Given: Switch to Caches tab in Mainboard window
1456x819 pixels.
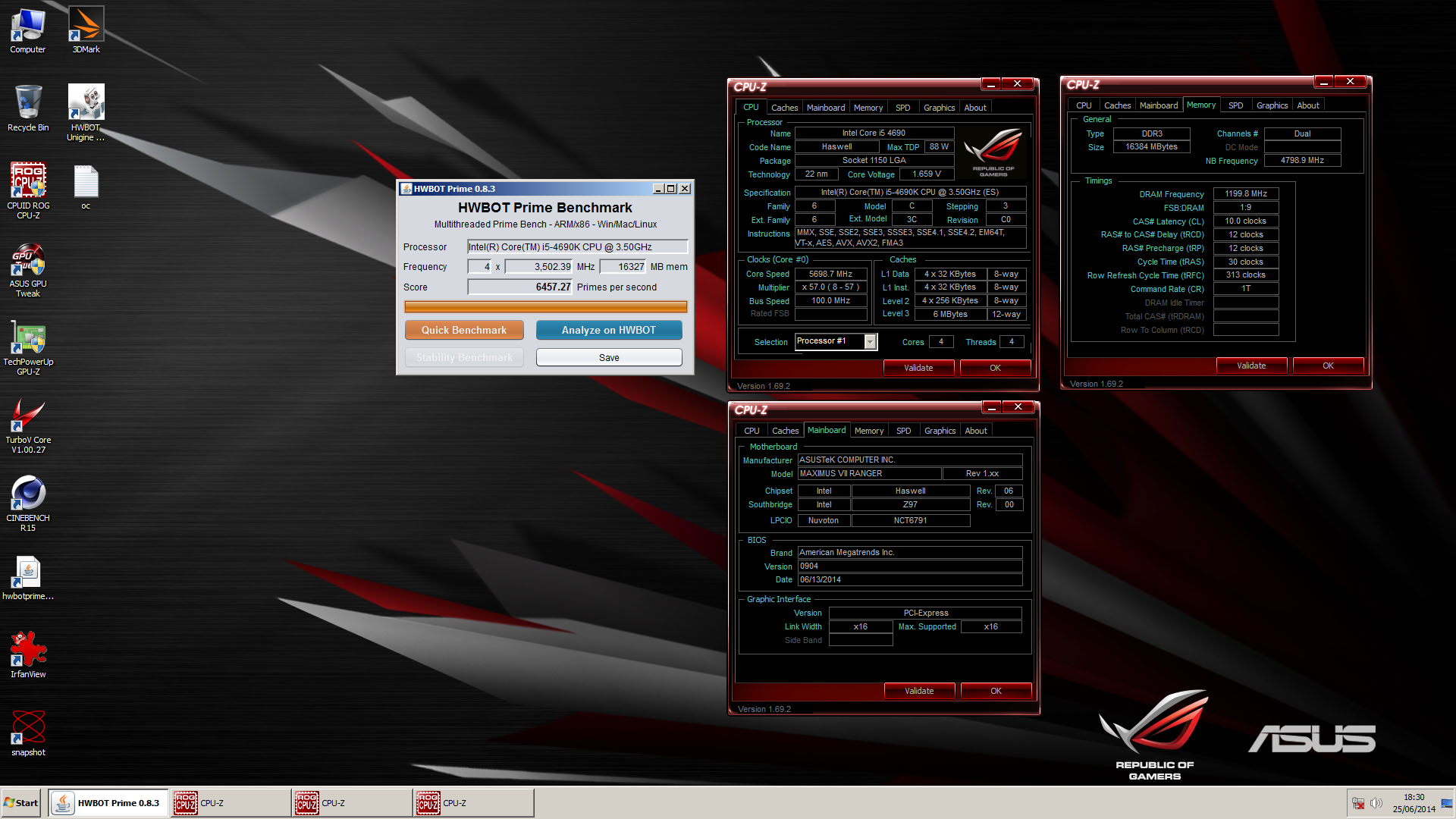Looking at the screenshot, I should 785,431.
